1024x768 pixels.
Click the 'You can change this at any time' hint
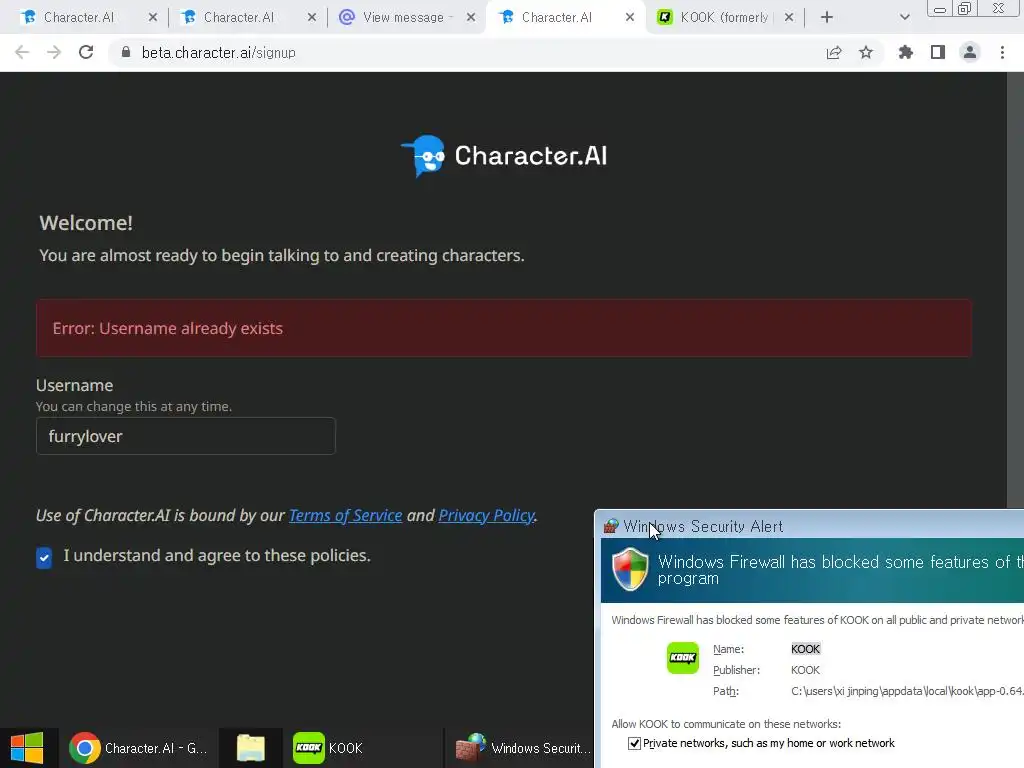134,406
